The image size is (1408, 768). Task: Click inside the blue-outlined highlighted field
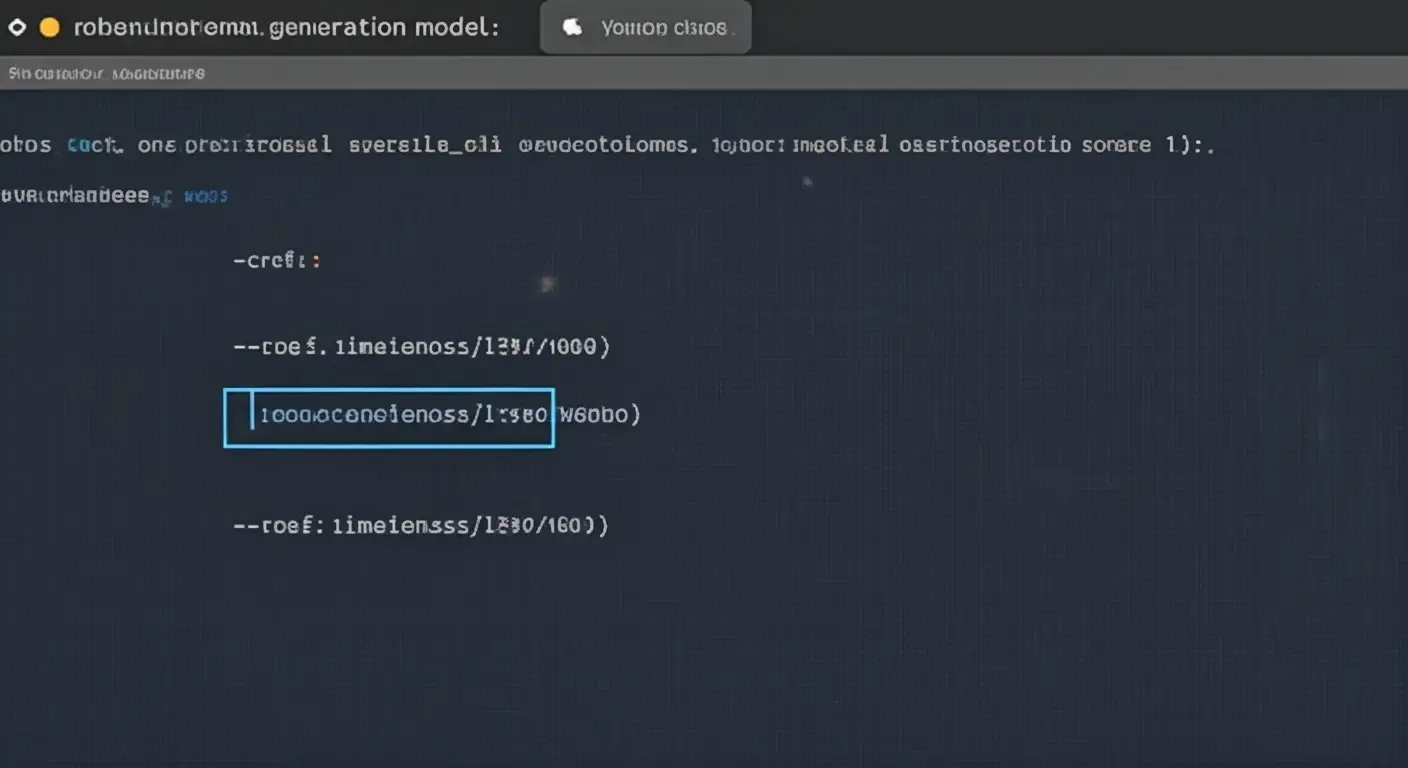[x=400, y=416]
